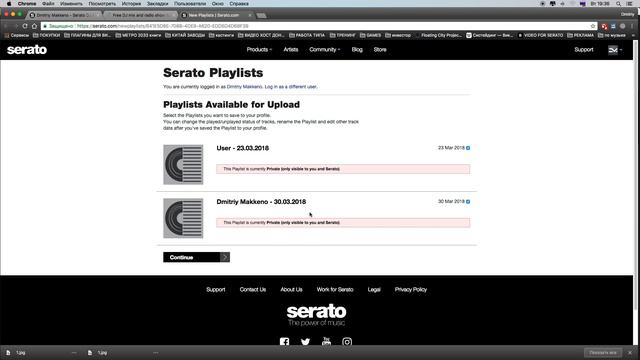
Task: Open the Facebook icon in the footer
Action: point(284,342)
